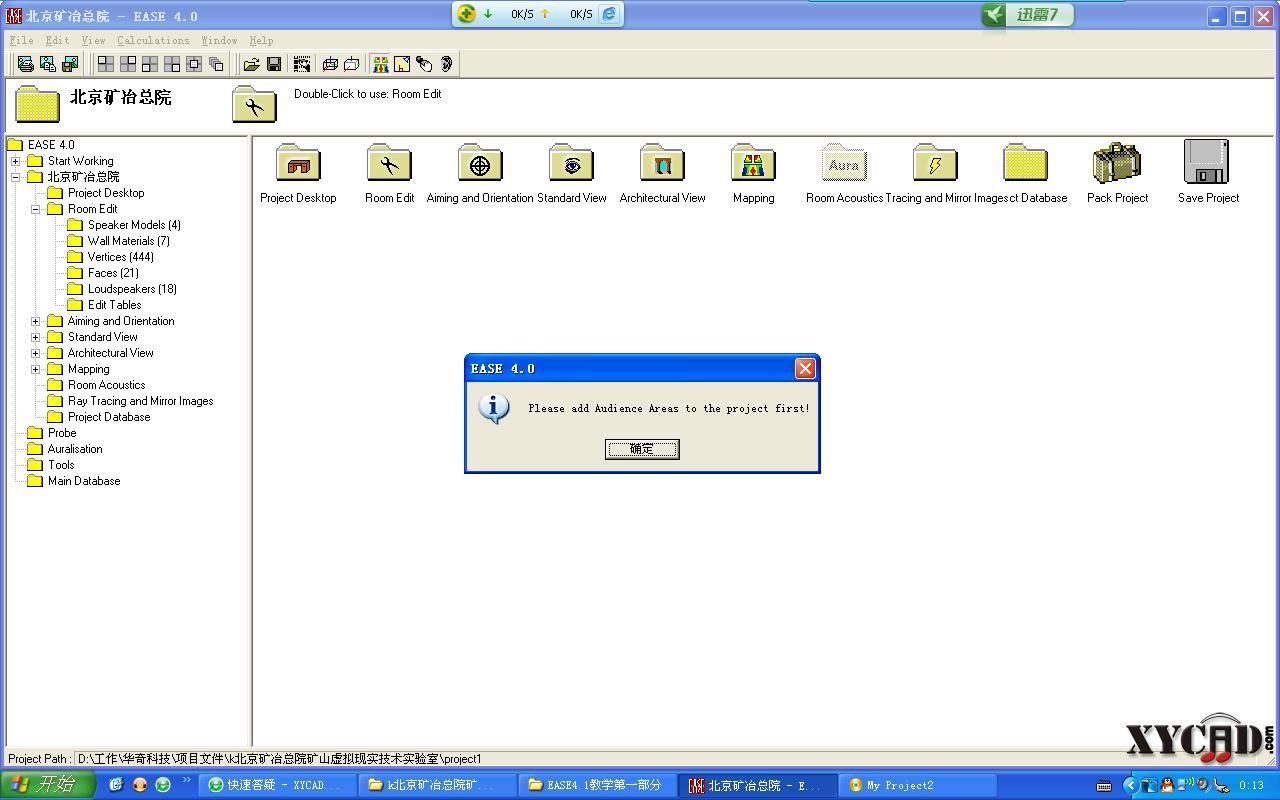Select Auralisation in the tree

click(x=75, y=449)
